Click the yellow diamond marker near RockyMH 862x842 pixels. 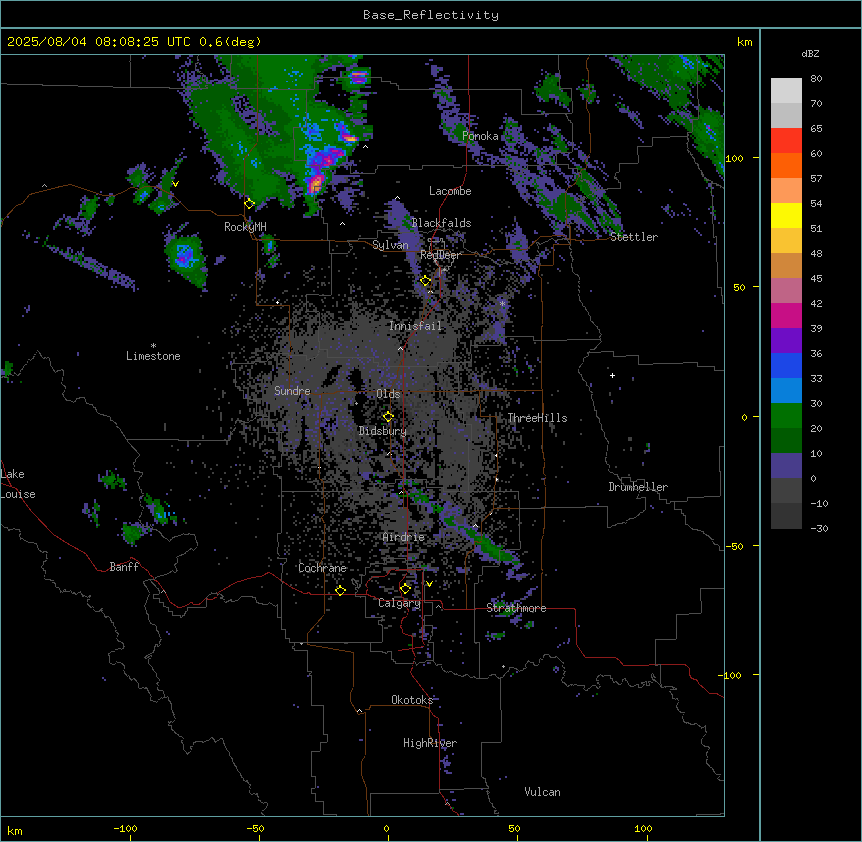[250, 204]
